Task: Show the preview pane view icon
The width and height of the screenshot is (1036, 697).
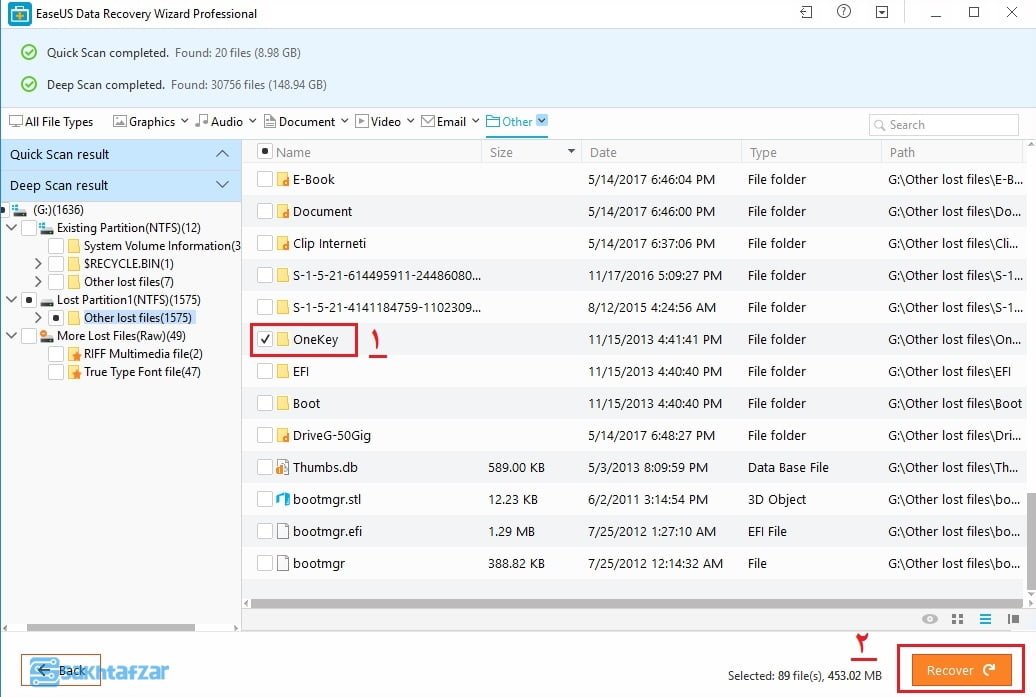Action: 1013,619
